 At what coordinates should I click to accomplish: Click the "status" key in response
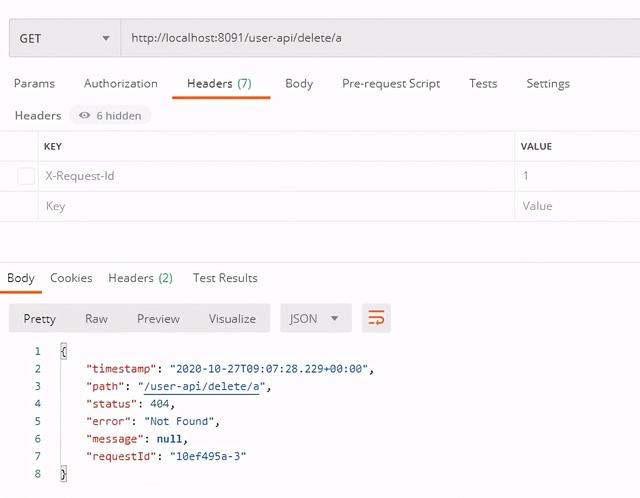pyautogui.click(x=111, y=404)
